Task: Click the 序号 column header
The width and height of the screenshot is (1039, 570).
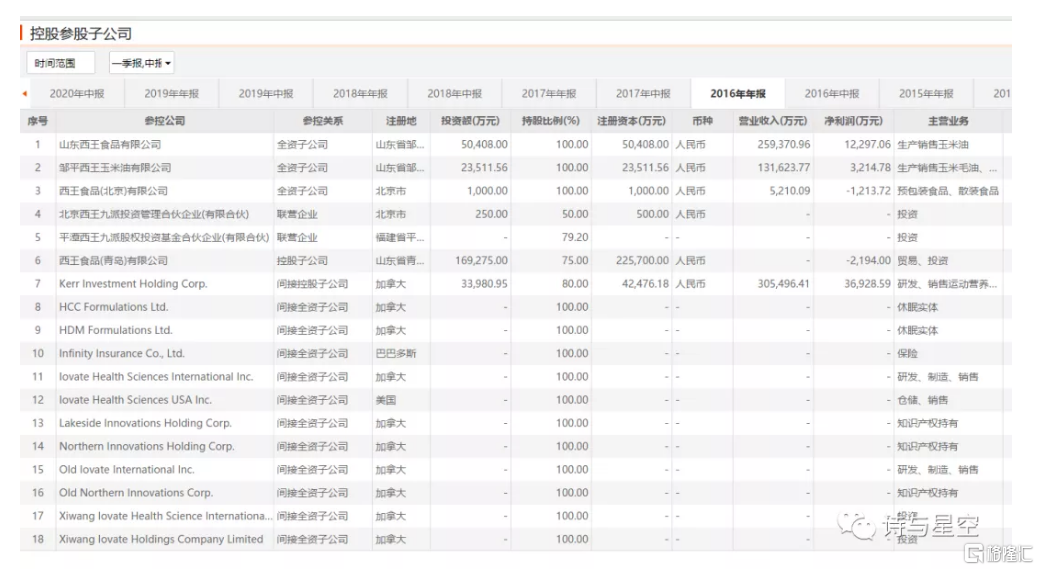Action: coord(38,121)
